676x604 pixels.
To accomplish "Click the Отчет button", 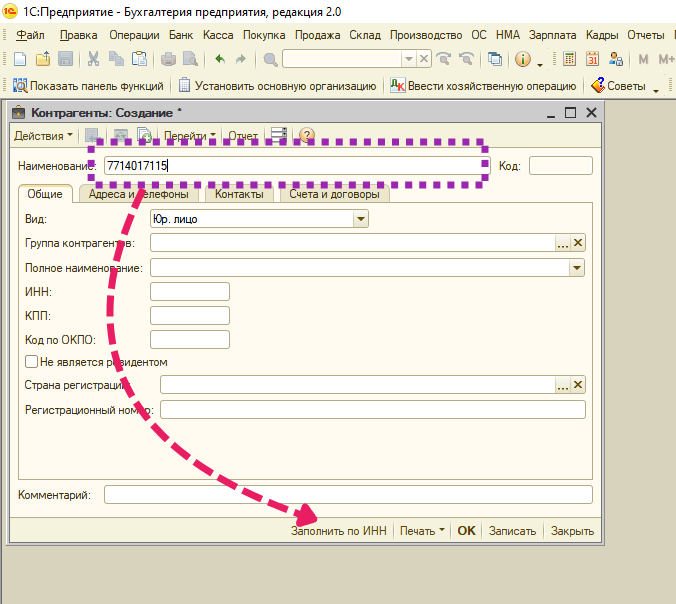I will point(243,135).
